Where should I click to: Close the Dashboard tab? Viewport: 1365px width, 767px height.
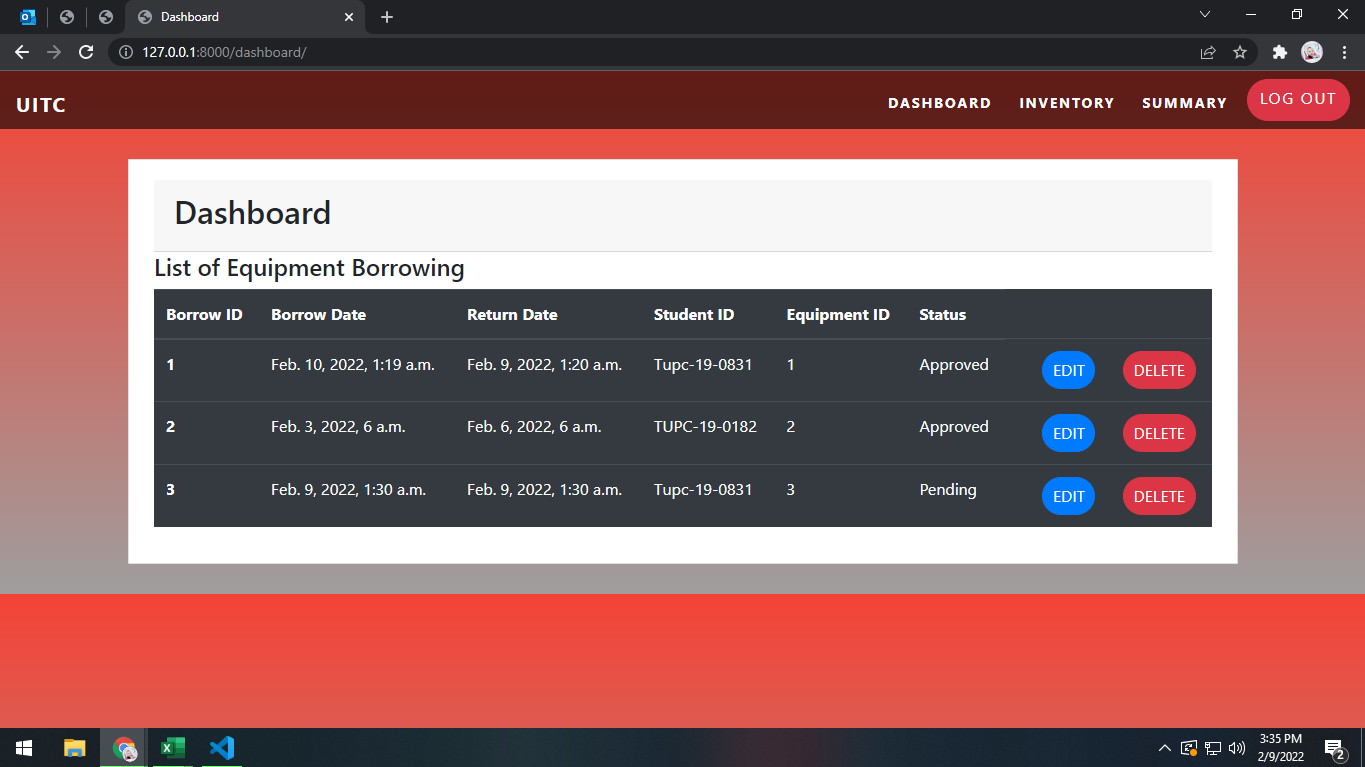[348, 17]
